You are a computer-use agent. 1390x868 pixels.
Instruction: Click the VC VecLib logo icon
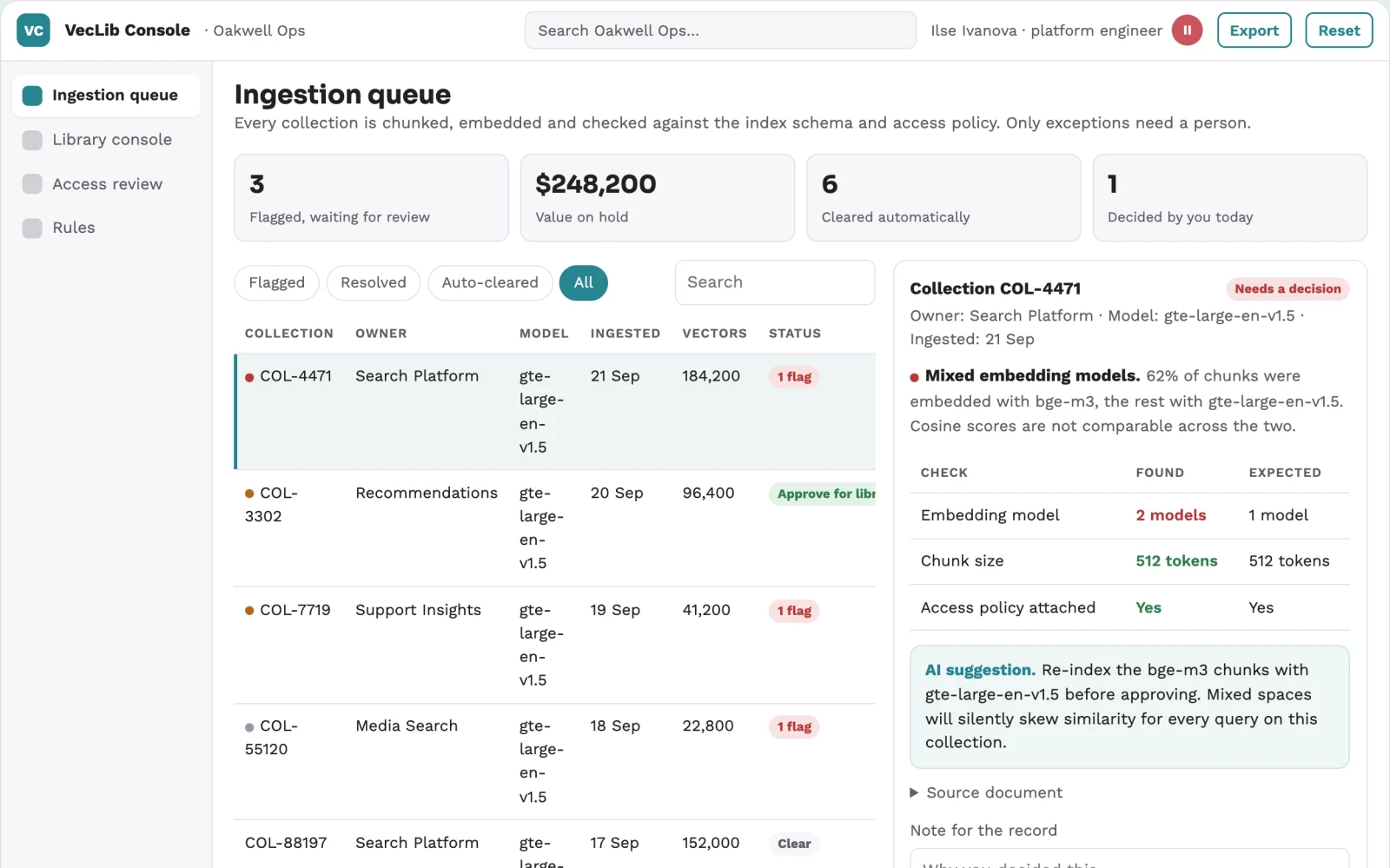tap(33, 30)
